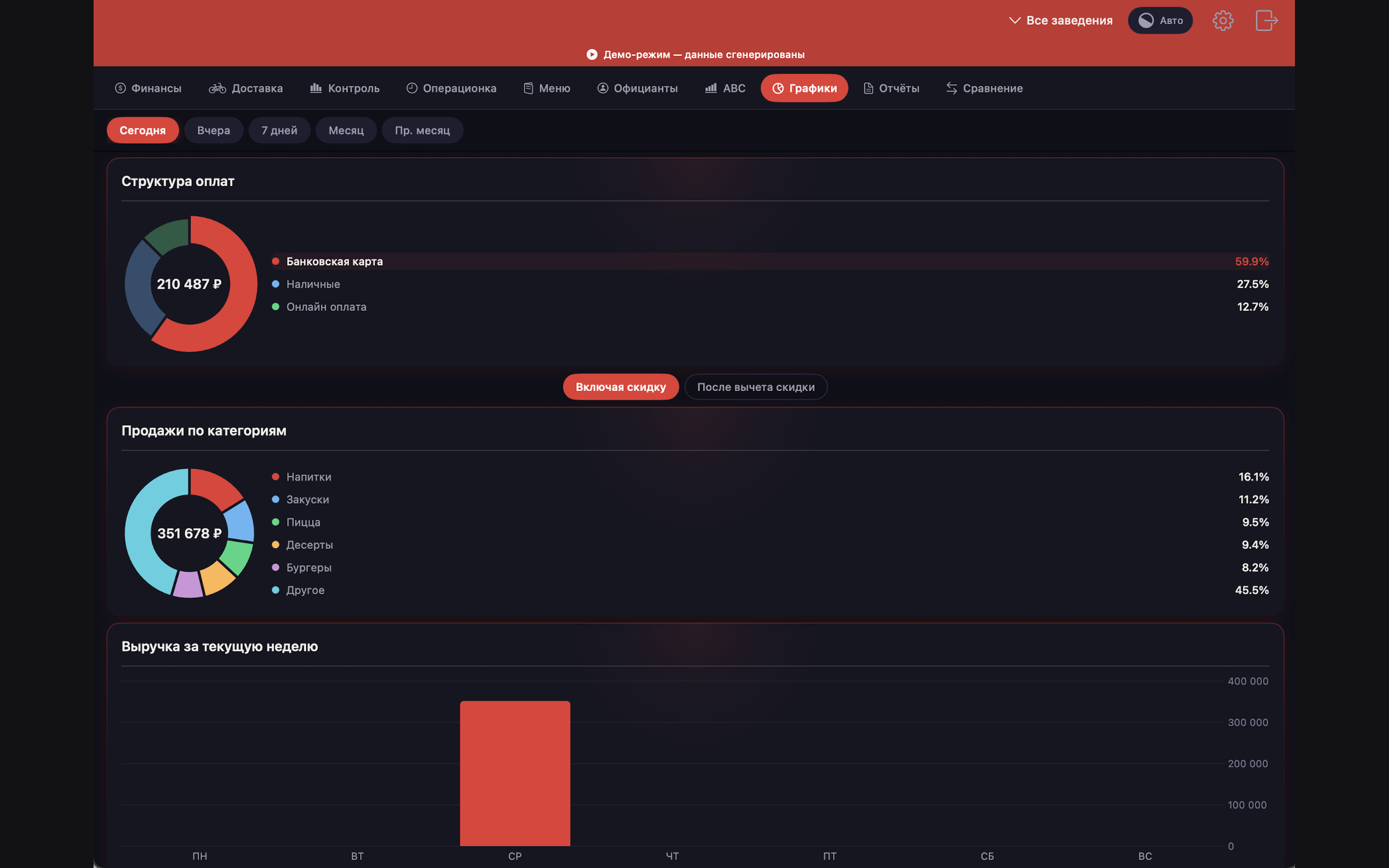
Task: Select the Сегодня period button
Action: 142,130
